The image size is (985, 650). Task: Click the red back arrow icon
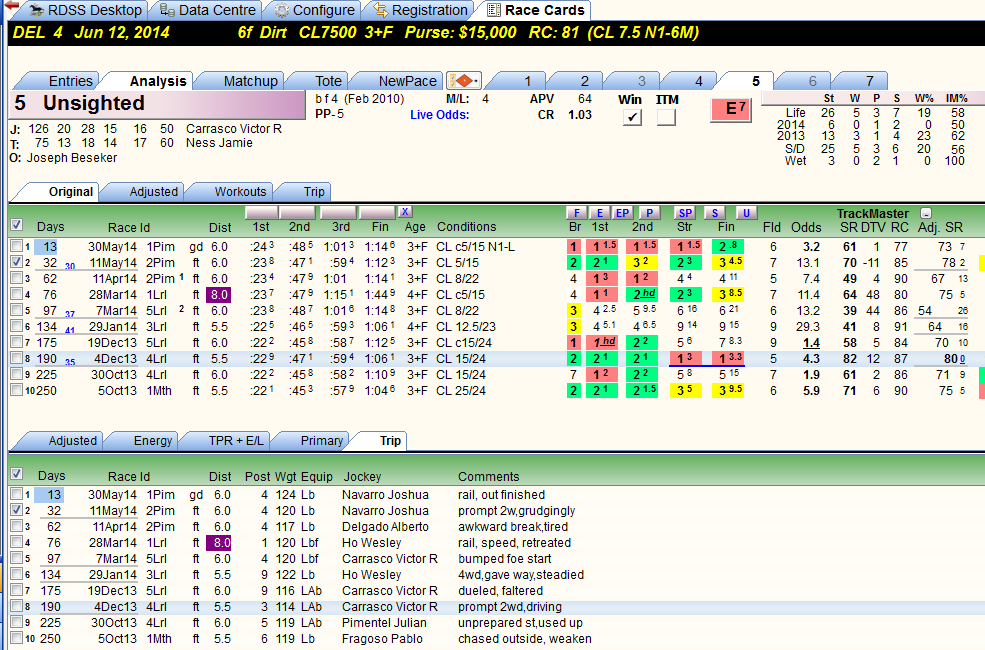[x=10, y=7]
